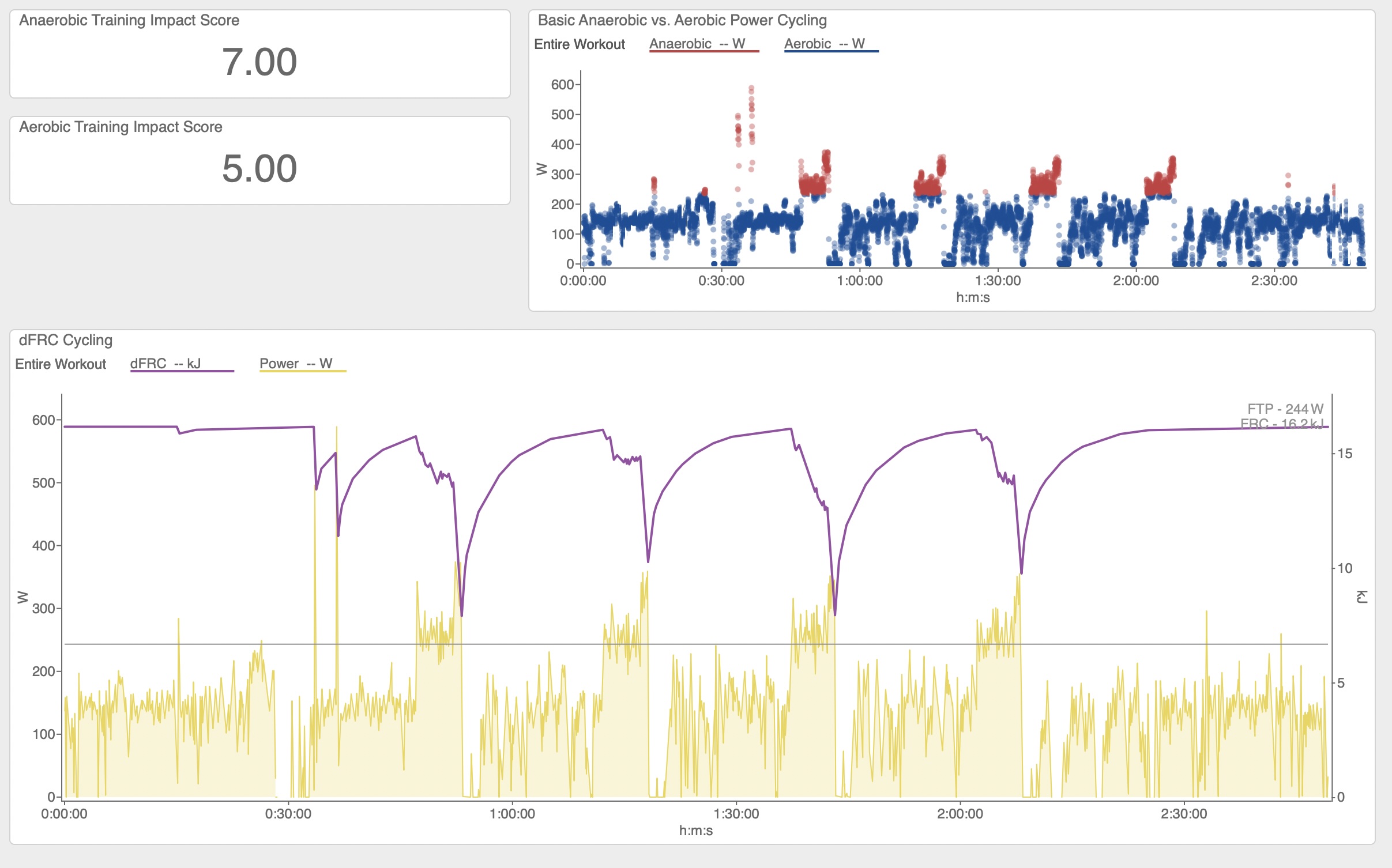1392x868 pixels.
Task: Click the highest red anaerobic point near 600 W
Action: tap(751, 89)
